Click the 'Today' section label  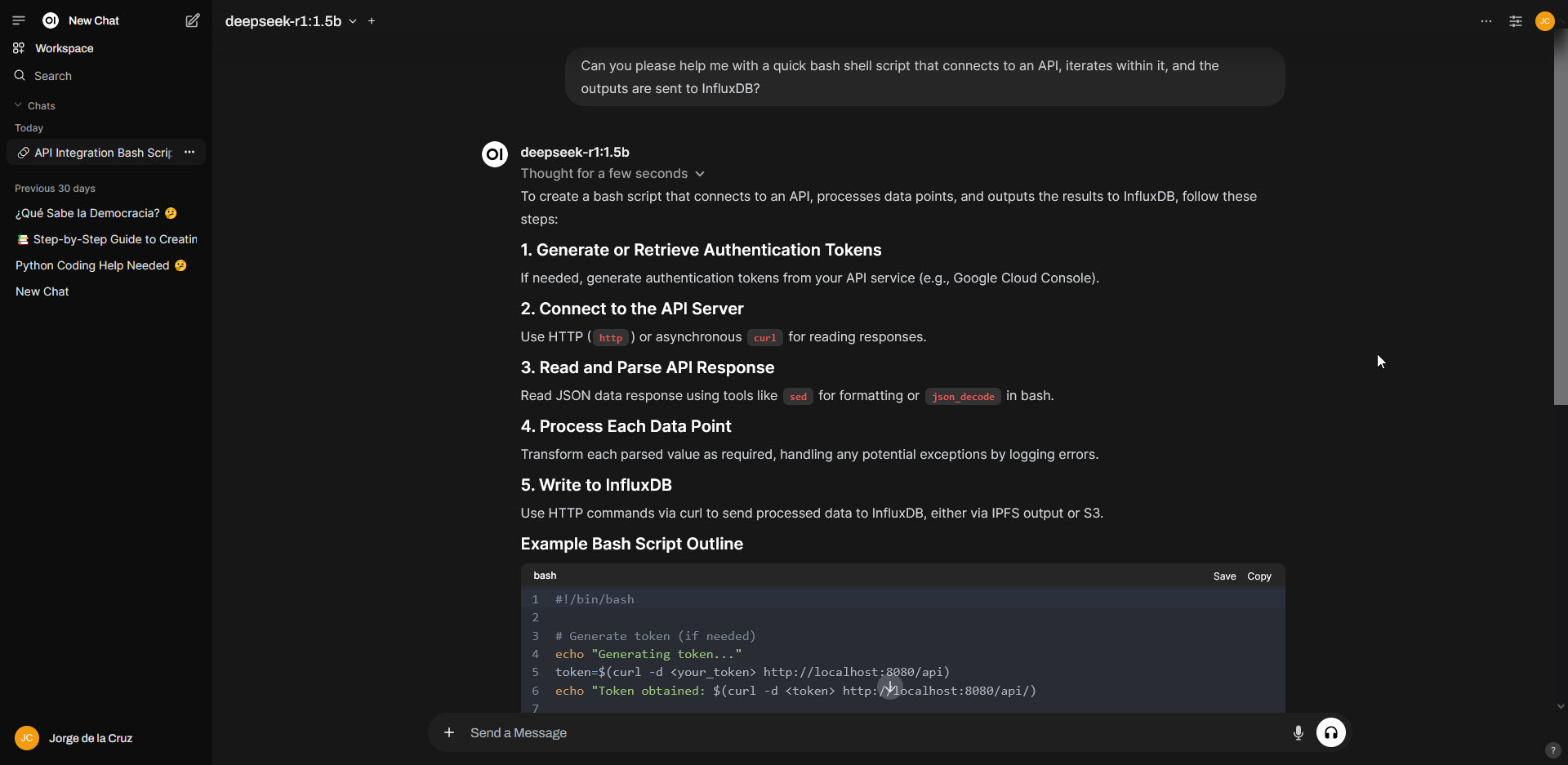(29, 128)
